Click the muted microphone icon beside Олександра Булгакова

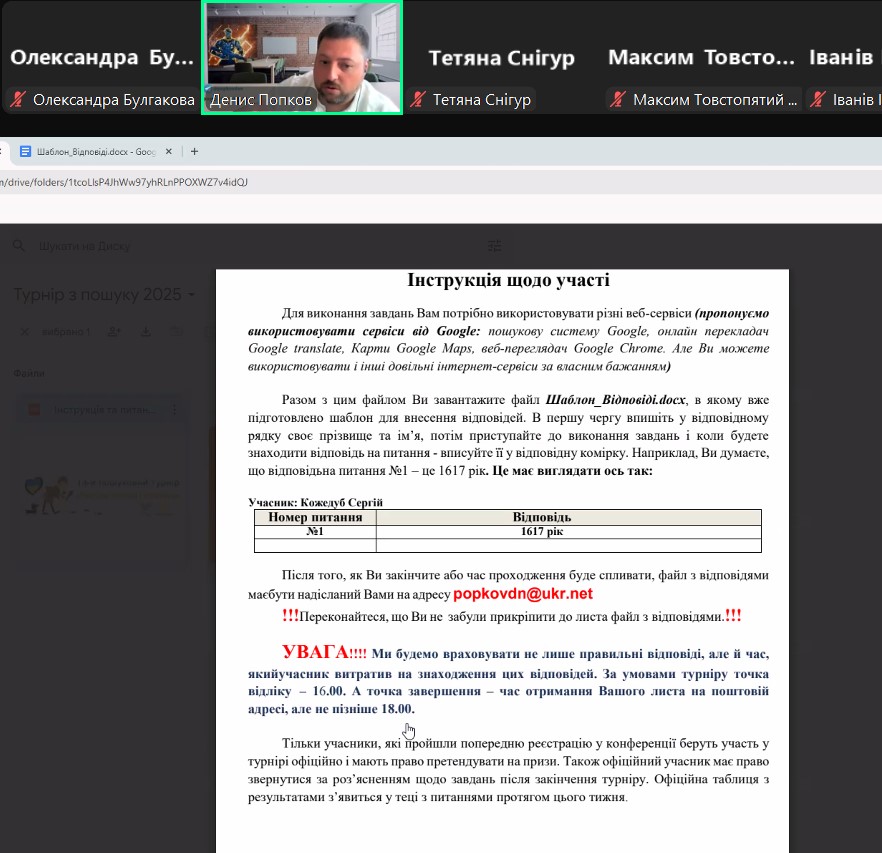[18, 100]
